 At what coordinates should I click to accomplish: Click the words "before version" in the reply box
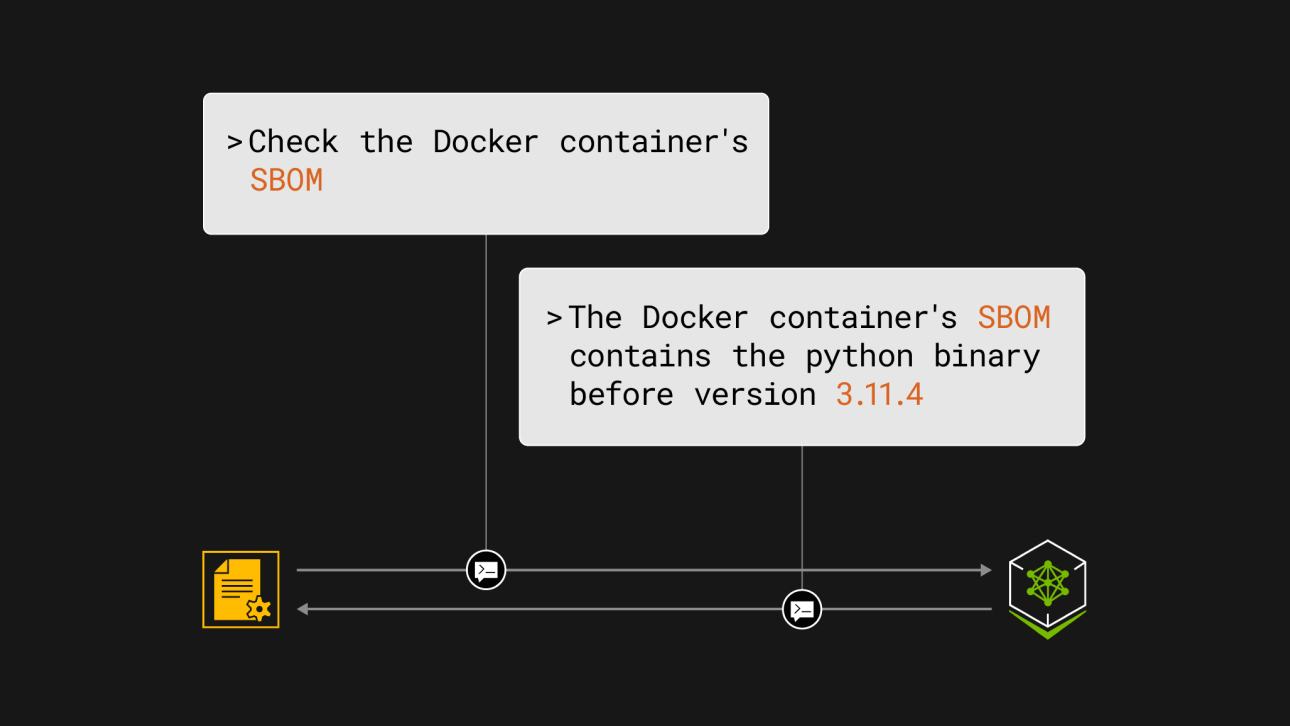click(x=692, y=394)
